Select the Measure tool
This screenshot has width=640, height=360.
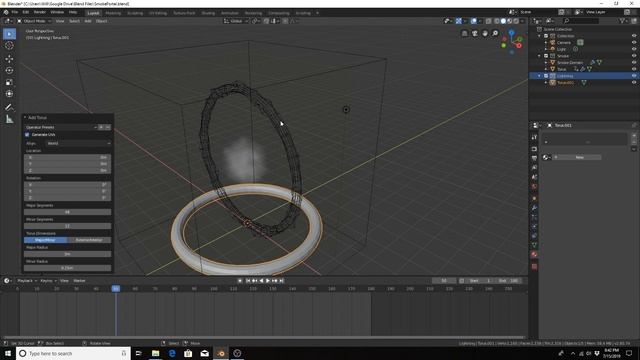click(9, 119)
